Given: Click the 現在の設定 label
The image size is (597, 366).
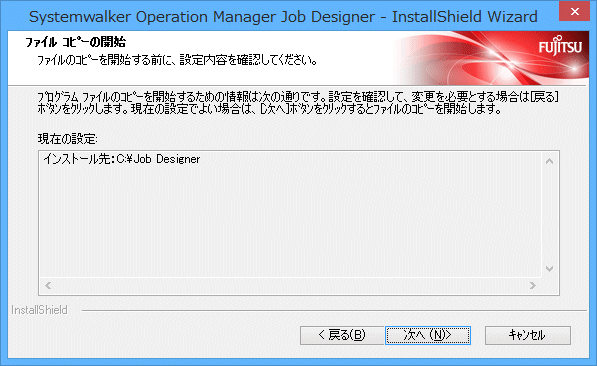Looking at the screenshot, I should tap(67, 139).
